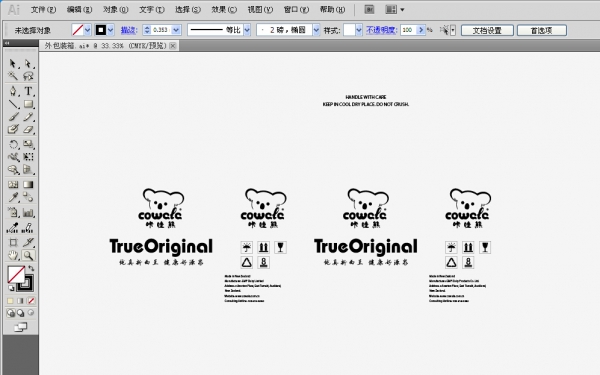Click the 文档设置 button

tap(487, 30)
